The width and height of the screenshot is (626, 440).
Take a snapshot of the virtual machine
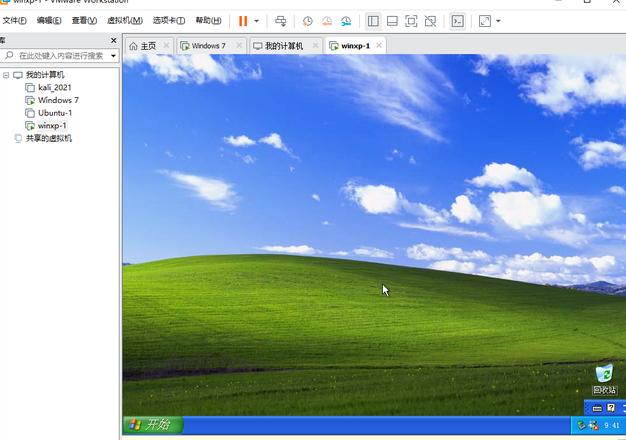click(307, 21)
